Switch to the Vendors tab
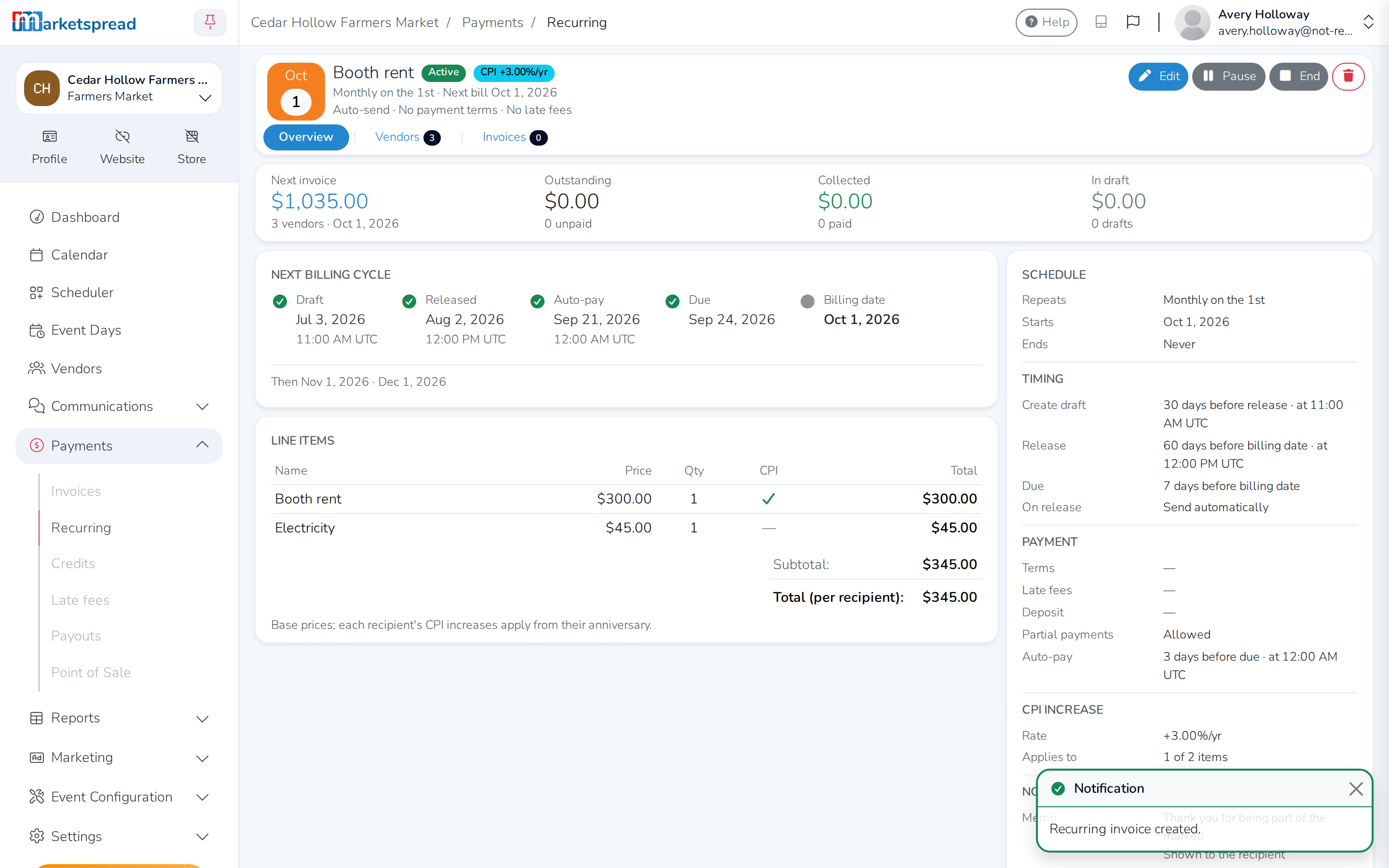This screenshot has height=868, width=1389. tap(408, 137)
